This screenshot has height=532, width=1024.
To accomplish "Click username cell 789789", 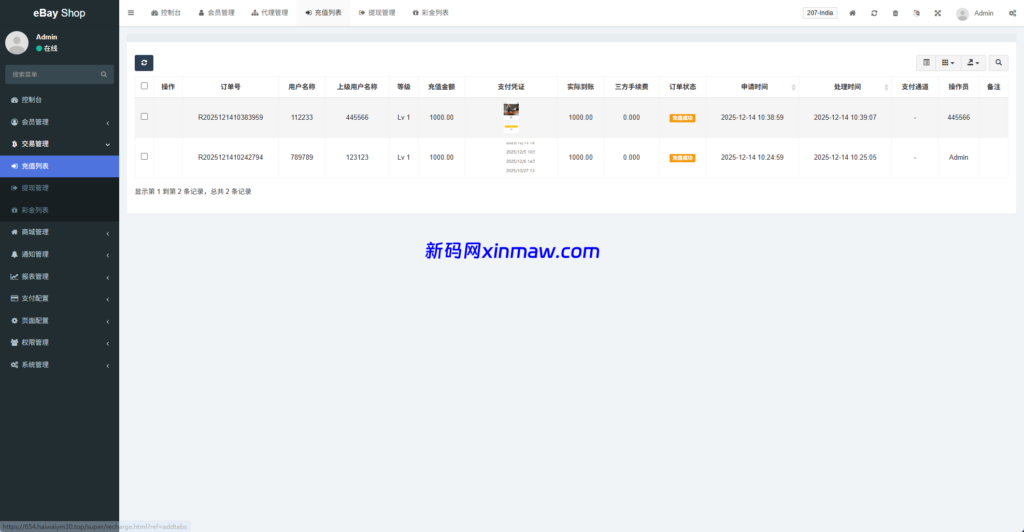I will pyautogui.click(x=302, y=157).
